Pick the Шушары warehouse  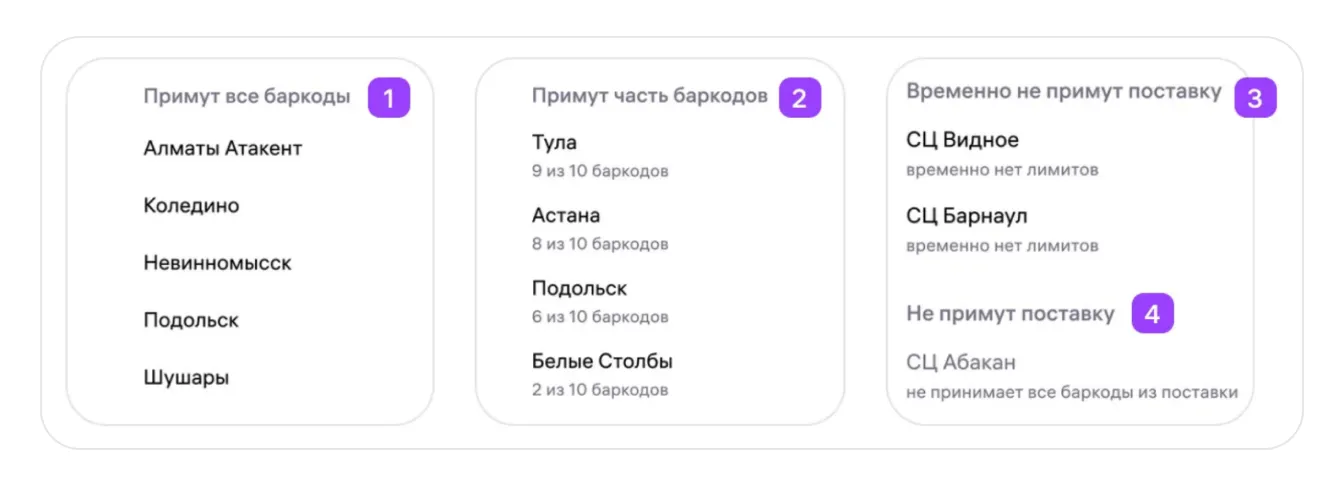pyautogui.click(x=186, y=378)
